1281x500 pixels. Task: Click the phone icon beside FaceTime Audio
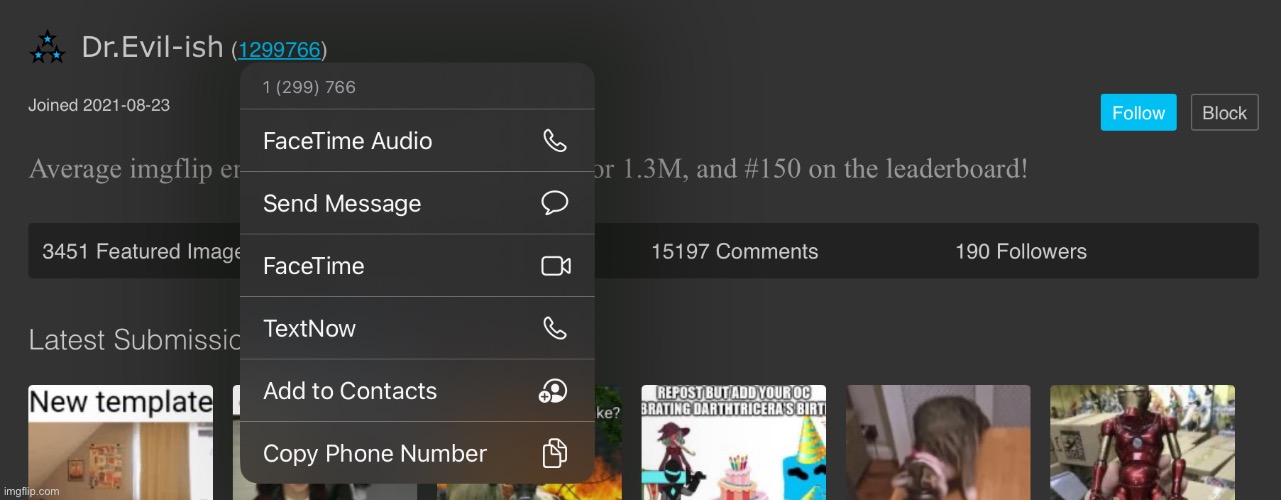click(554, 141)
